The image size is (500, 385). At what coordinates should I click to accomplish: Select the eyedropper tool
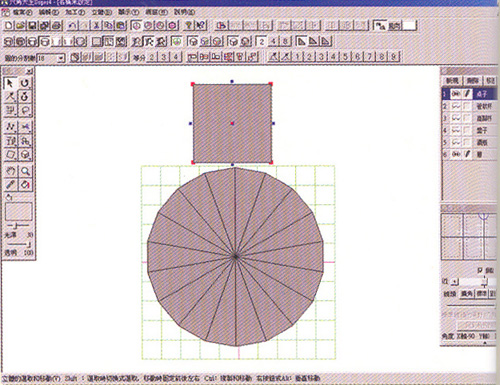10,184
